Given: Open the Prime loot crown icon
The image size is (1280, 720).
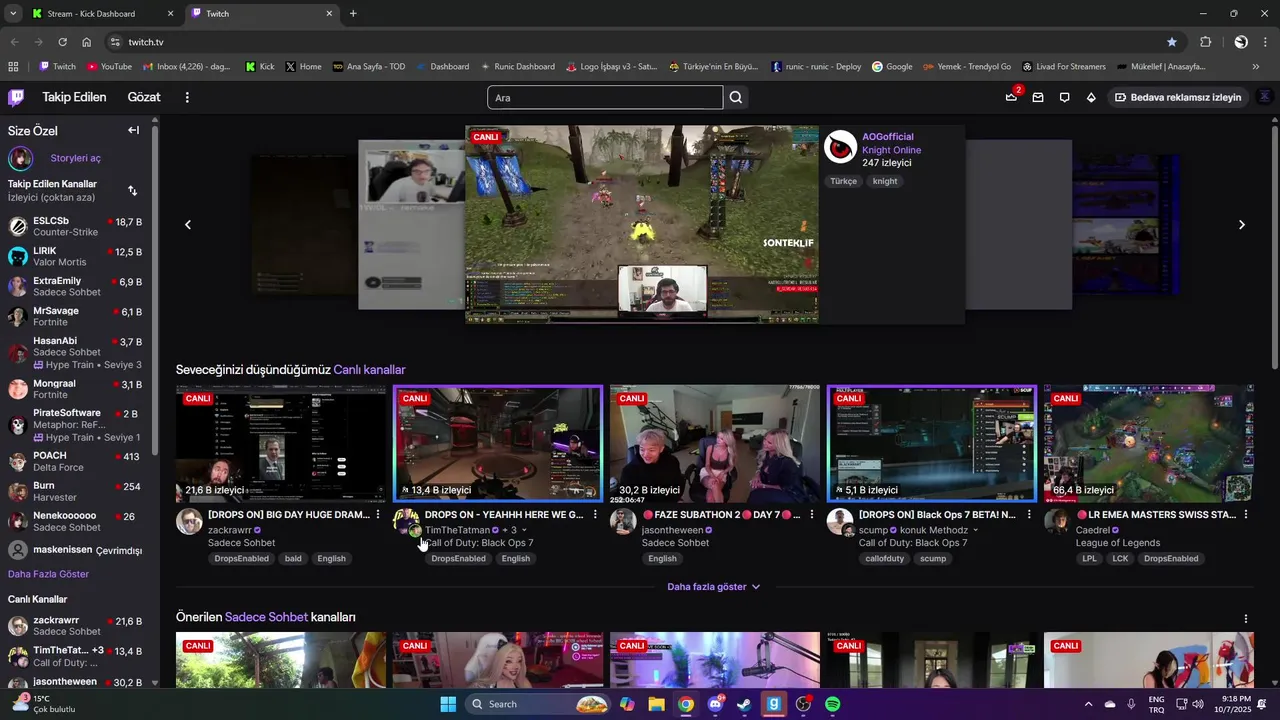Looking at the screenshot, I should (x=1011, y=97).
